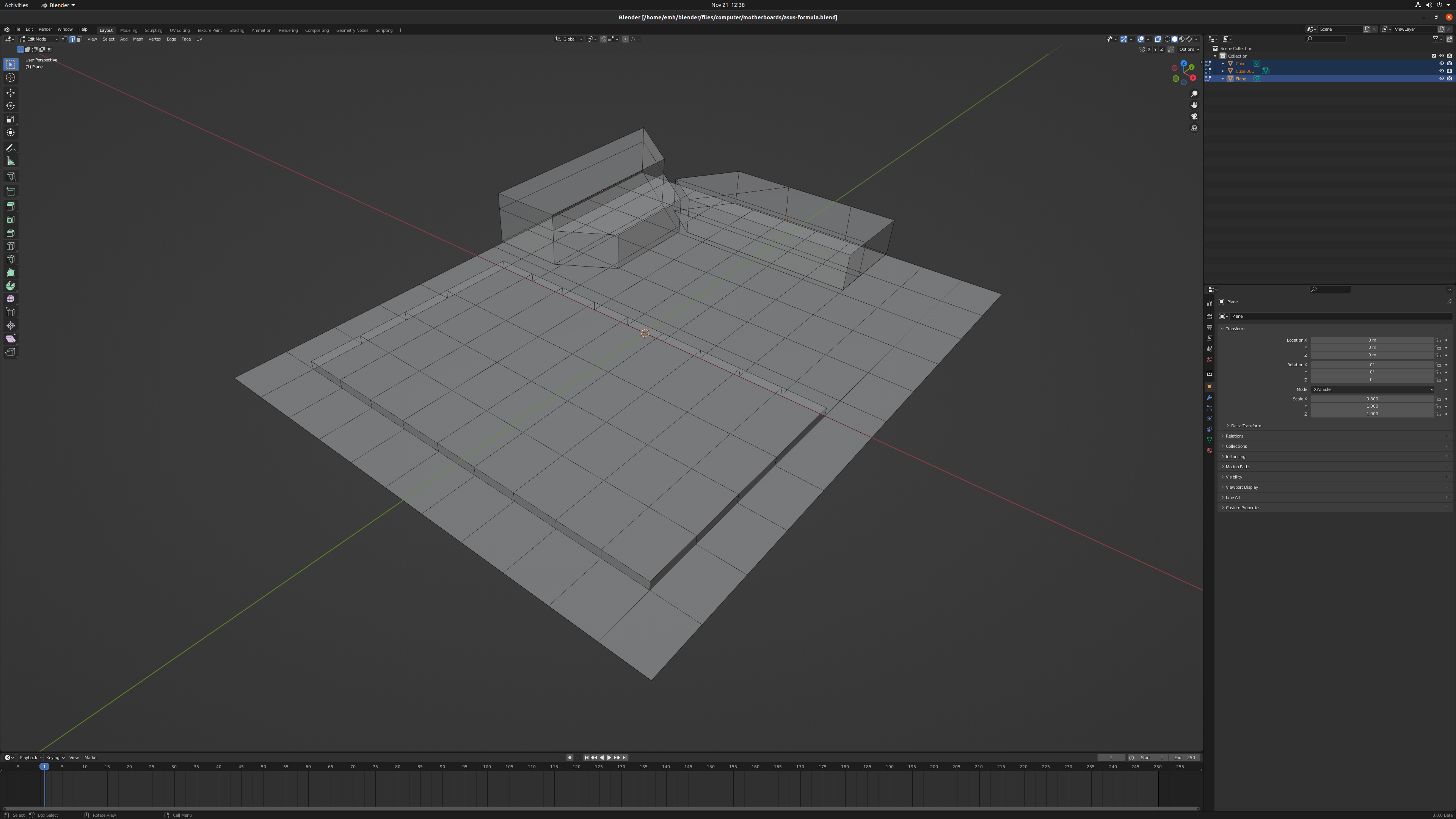Jump to the timeline end frame
Viewport: 1456px width, 819px height.
tap(624, 758)
